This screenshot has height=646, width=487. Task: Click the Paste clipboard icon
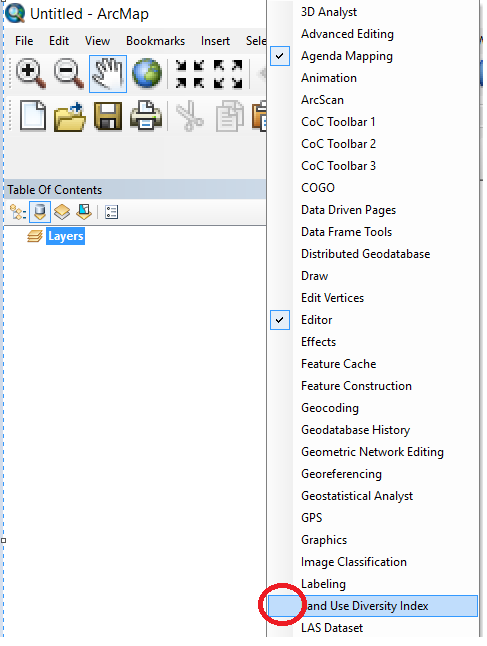260,117
